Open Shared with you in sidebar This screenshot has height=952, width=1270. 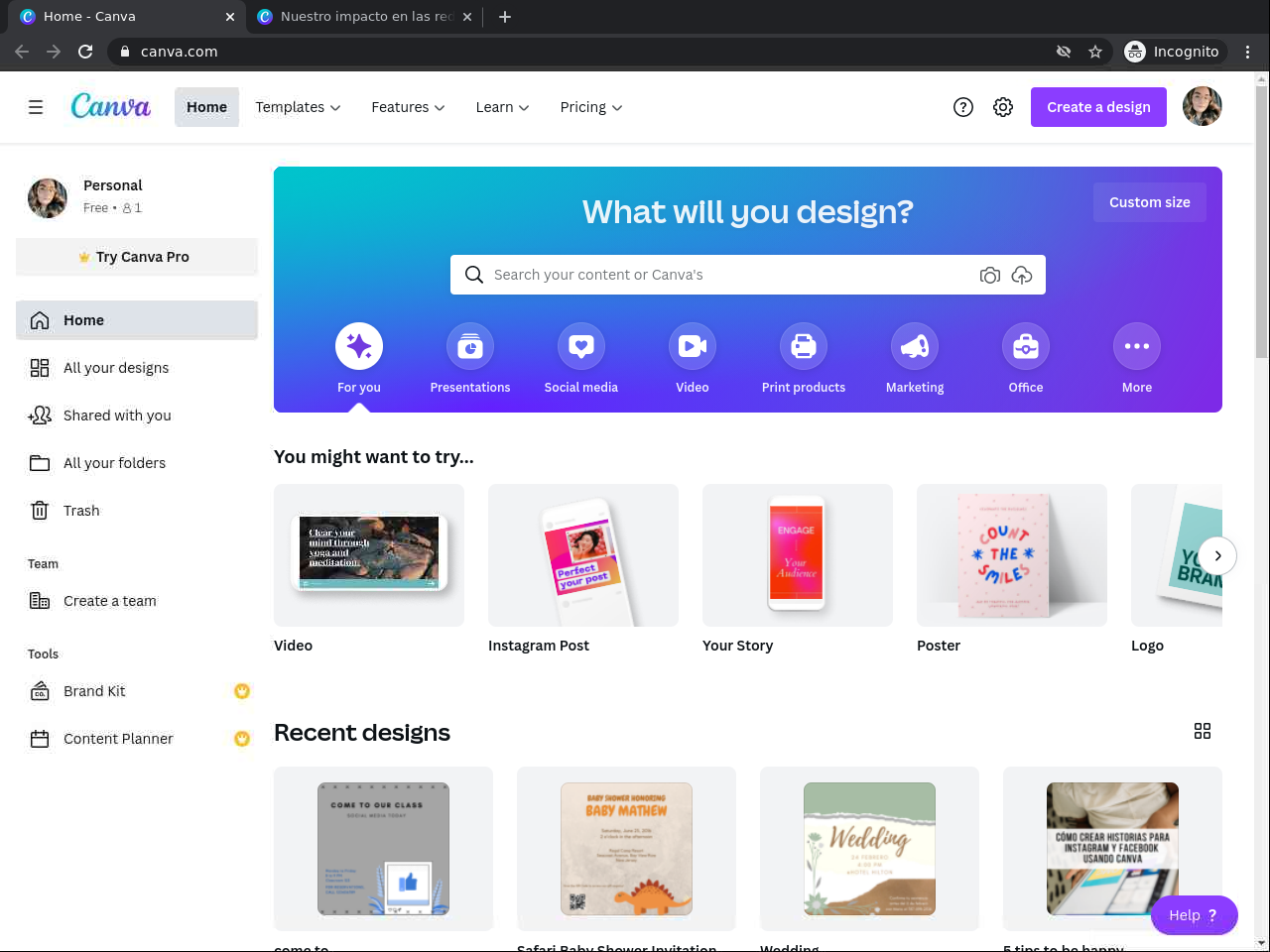[x=137, y=416]
